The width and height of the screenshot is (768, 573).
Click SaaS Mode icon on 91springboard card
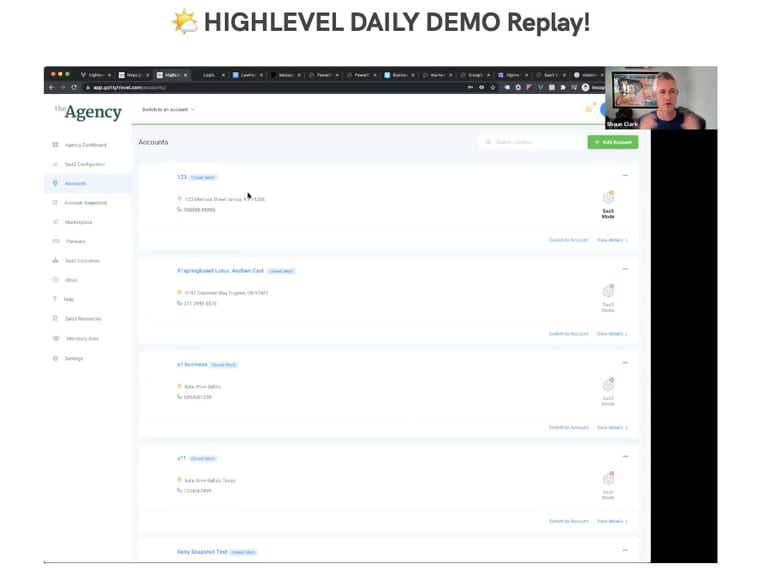(x=608, y=291)
